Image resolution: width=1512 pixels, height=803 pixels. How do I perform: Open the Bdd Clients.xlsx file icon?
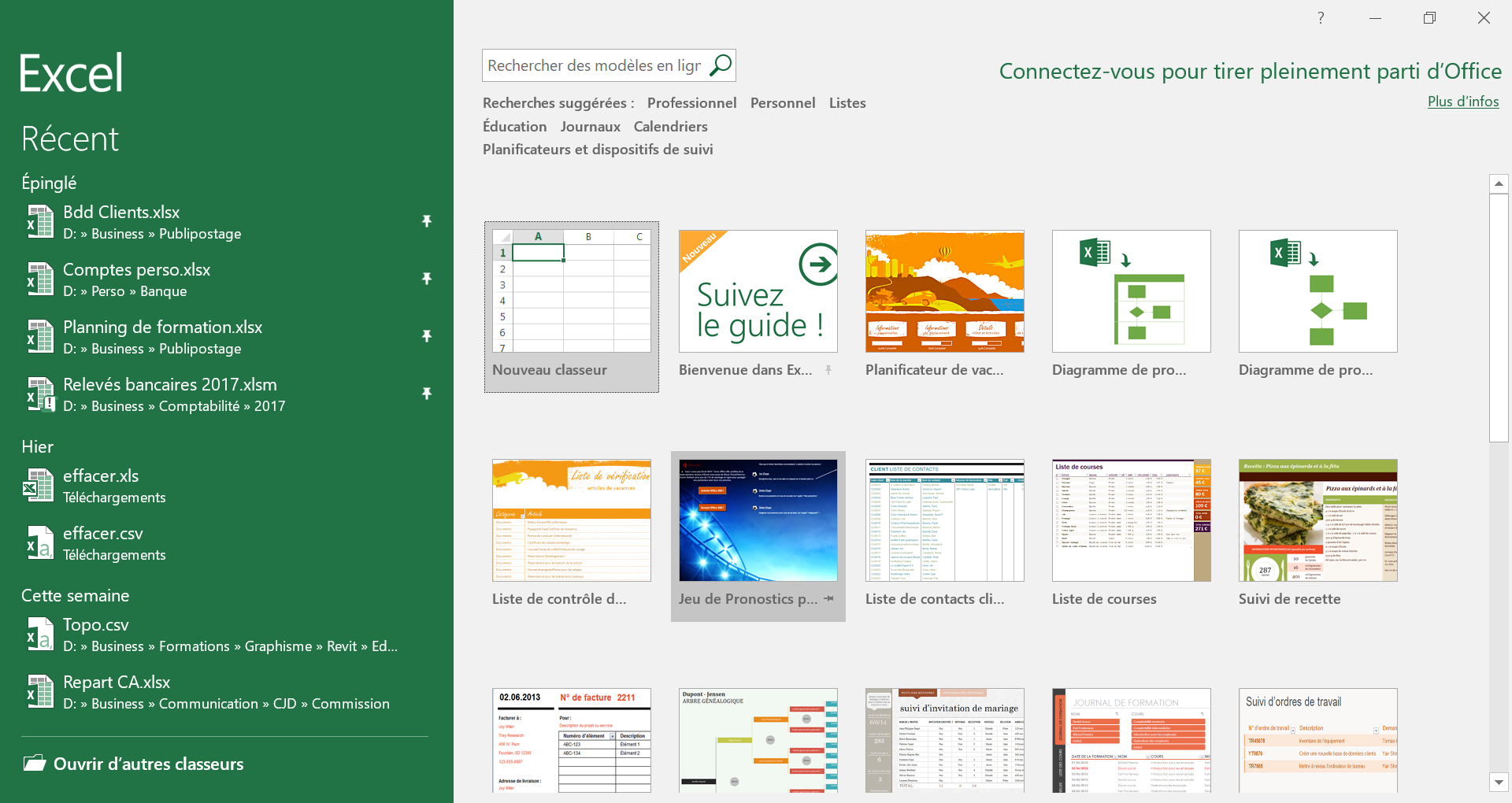click(39, 221)
